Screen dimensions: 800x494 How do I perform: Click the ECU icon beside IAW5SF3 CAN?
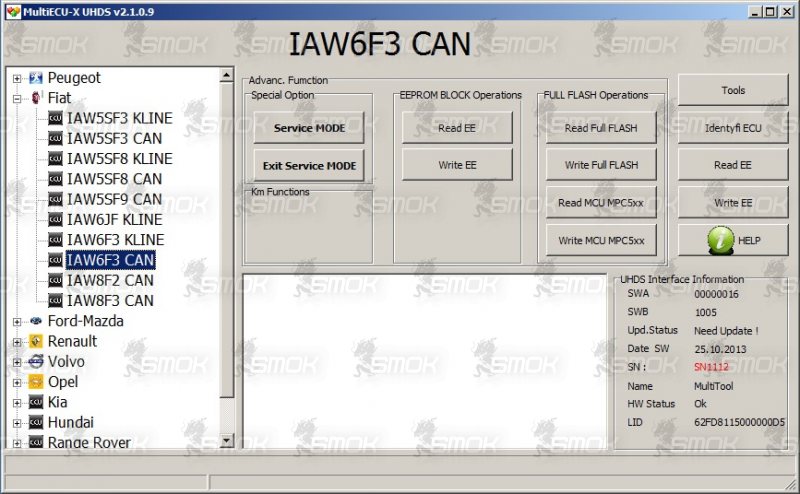pos(55,139)
